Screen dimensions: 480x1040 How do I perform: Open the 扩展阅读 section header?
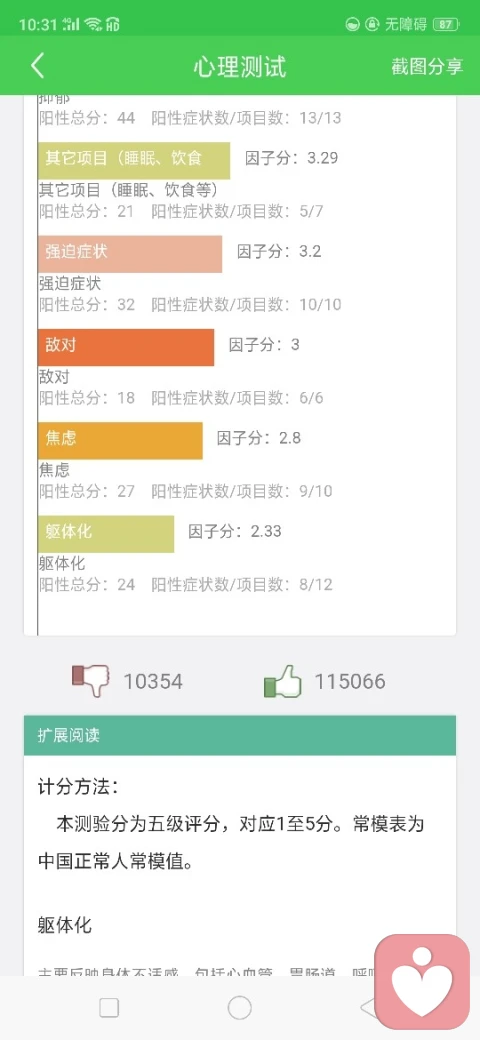(240, 735)
